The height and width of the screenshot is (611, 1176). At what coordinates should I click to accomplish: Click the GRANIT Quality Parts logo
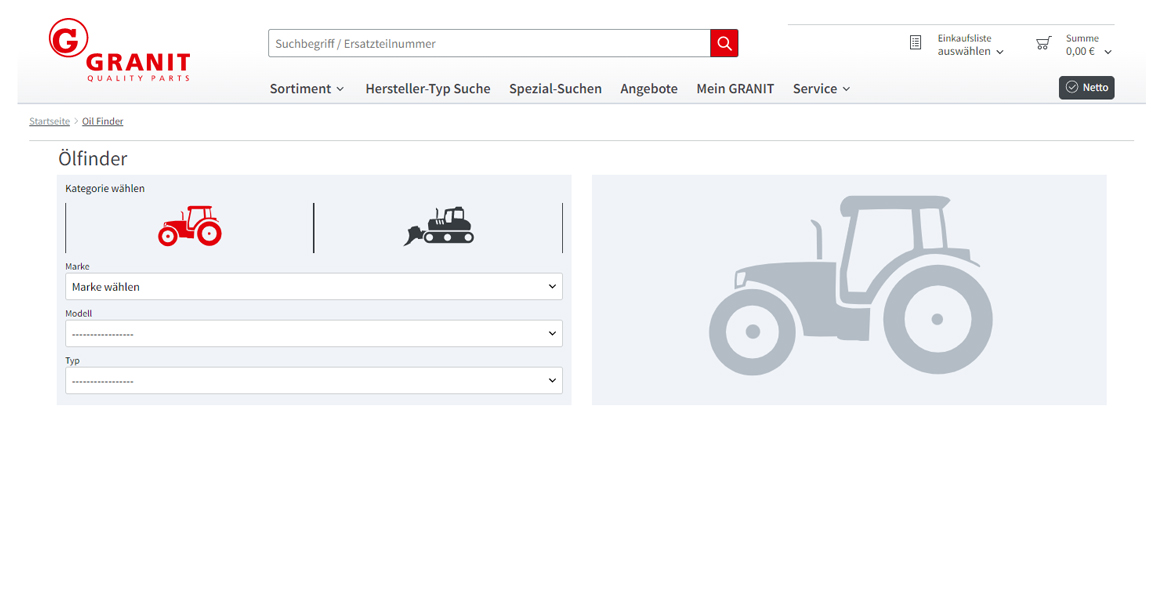tap(118, 51)
